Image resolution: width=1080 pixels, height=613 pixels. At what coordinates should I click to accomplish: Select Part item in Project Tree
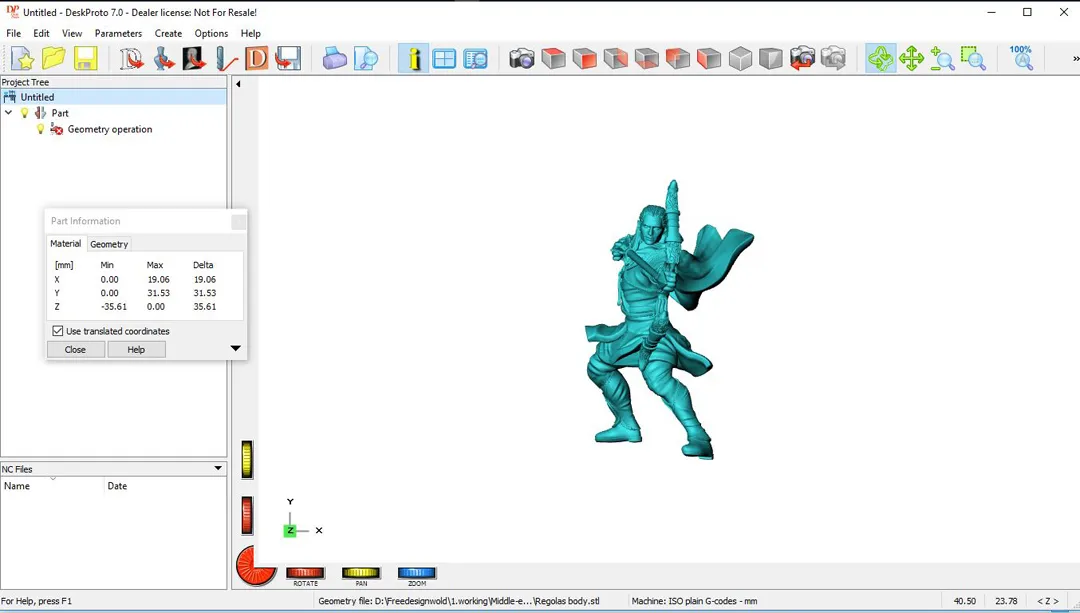(x=60, y=113)
